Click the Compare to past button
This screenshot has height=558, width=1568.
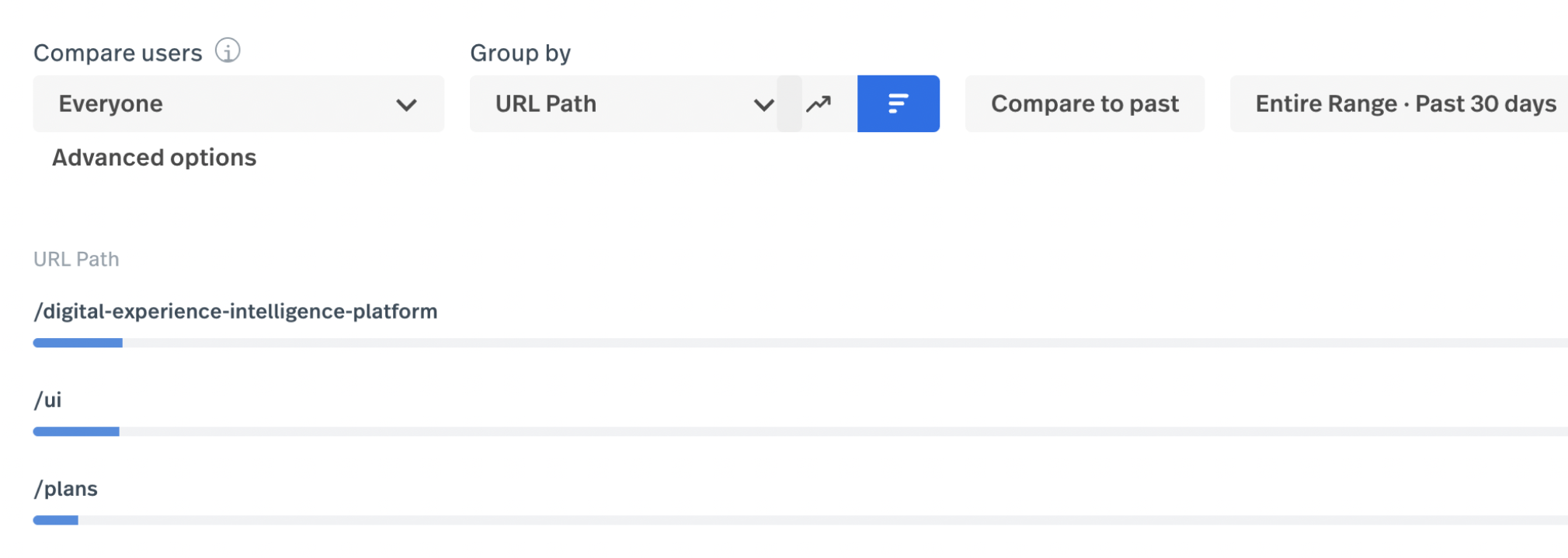[x=1084, y=103]
